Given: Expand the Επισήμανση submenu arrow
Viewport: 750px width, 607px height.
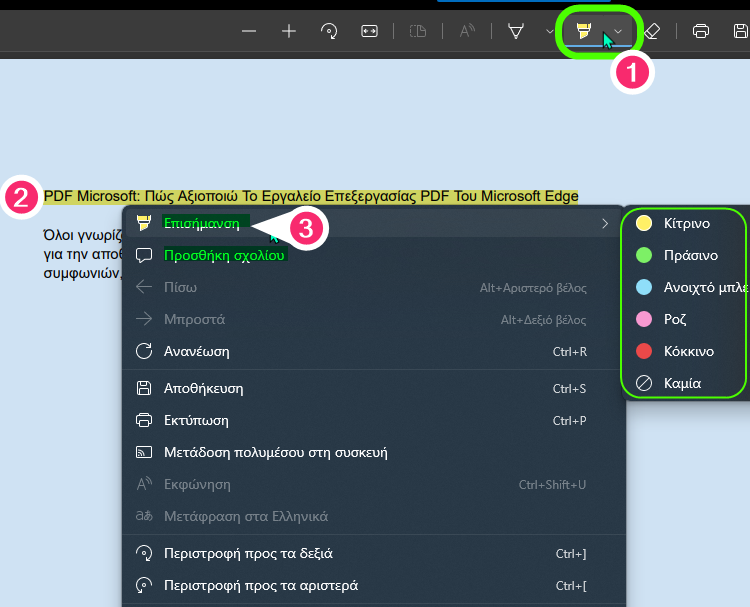Looking at the screenshot, I should [x=604, y=223].
